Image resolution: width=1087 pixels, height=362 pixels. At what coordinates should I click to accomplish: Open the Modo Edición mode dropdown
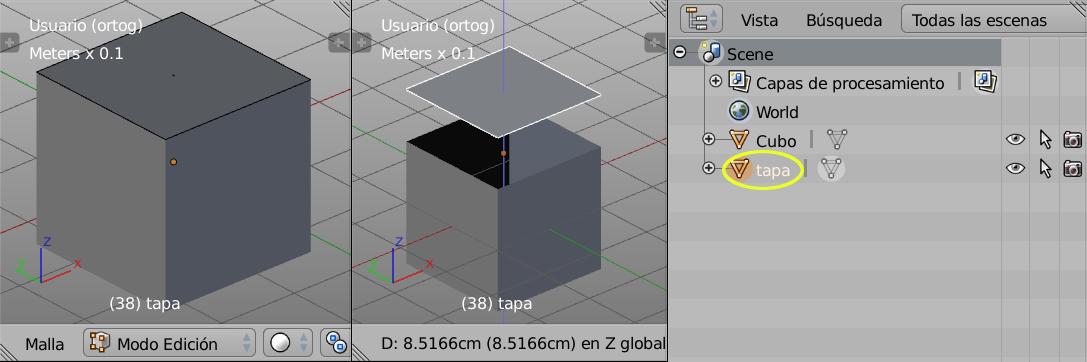169,343
